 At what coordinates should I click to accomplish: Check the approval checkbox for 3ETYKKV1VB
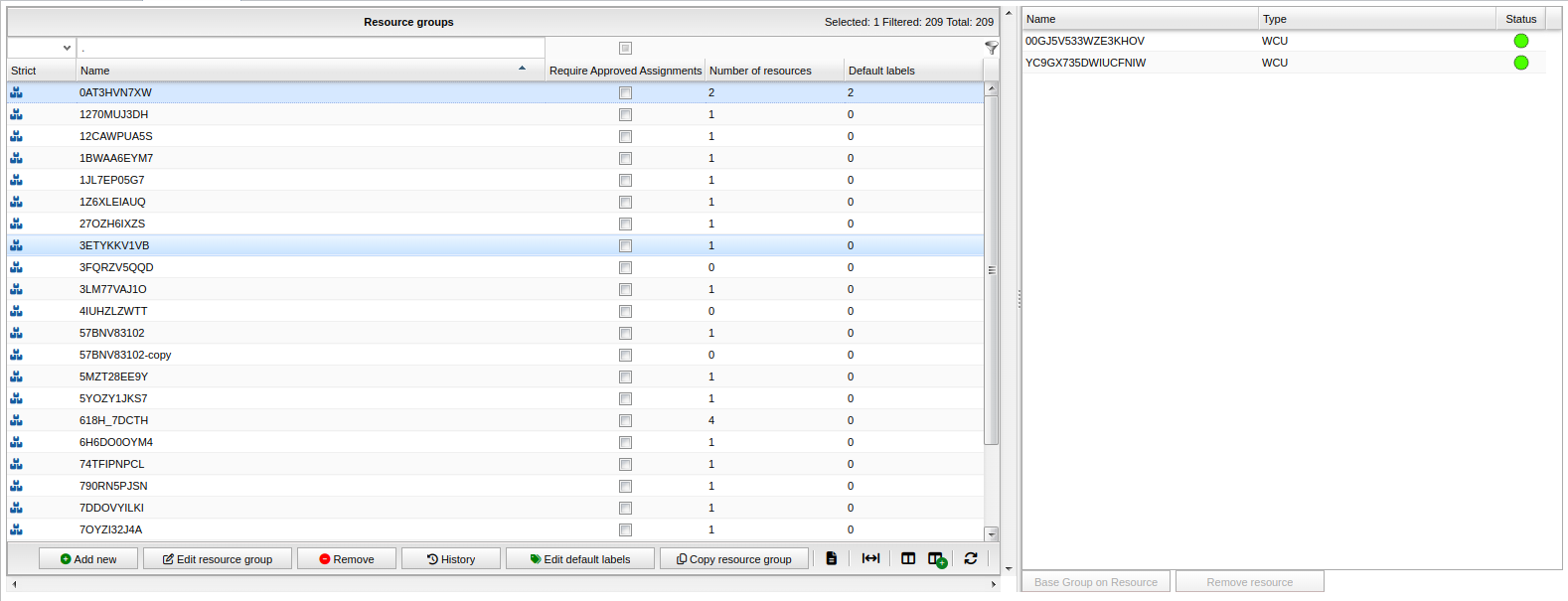625,245
